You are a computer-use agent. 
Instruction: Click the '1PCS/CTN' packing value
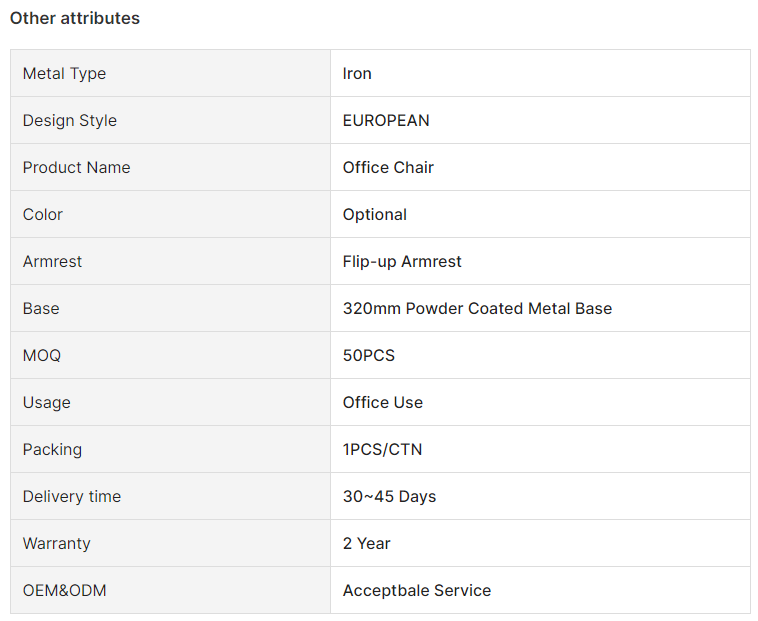(x=382, y=449)
